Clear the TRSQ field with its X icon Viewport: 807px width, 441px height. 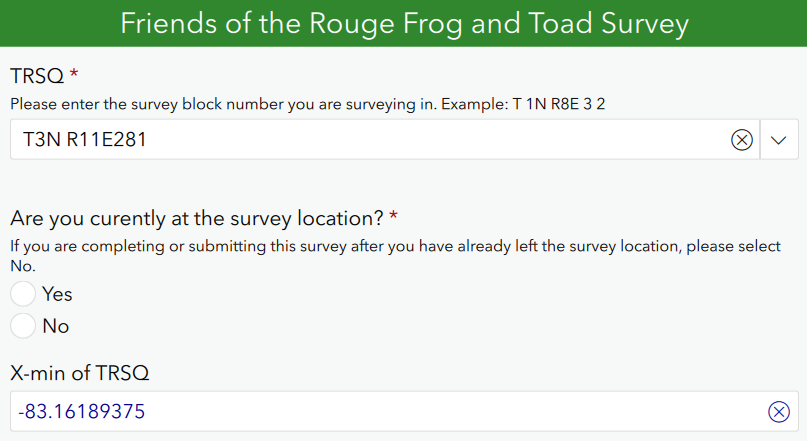point(741,140)
